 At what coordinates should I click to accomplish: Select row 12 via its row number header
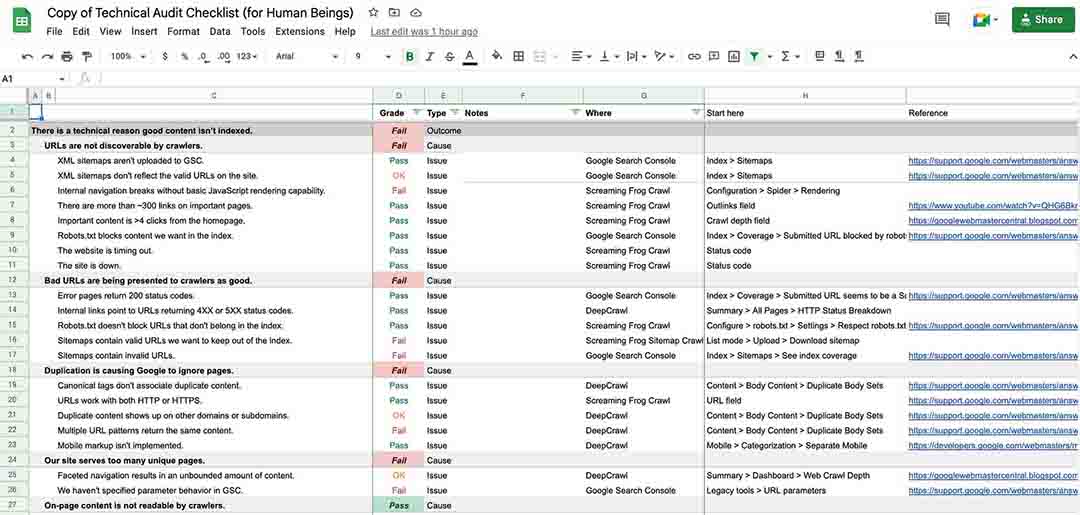(13, 281)
